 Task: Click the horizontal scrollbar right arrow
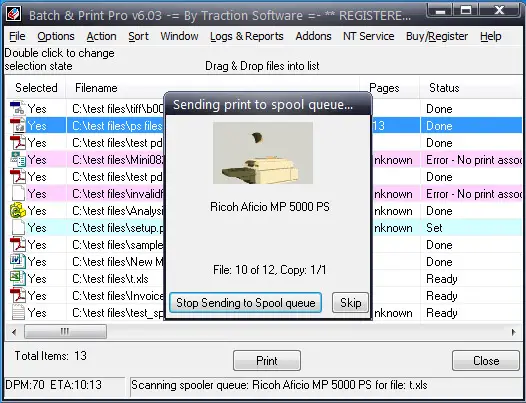tap(514, 332)
